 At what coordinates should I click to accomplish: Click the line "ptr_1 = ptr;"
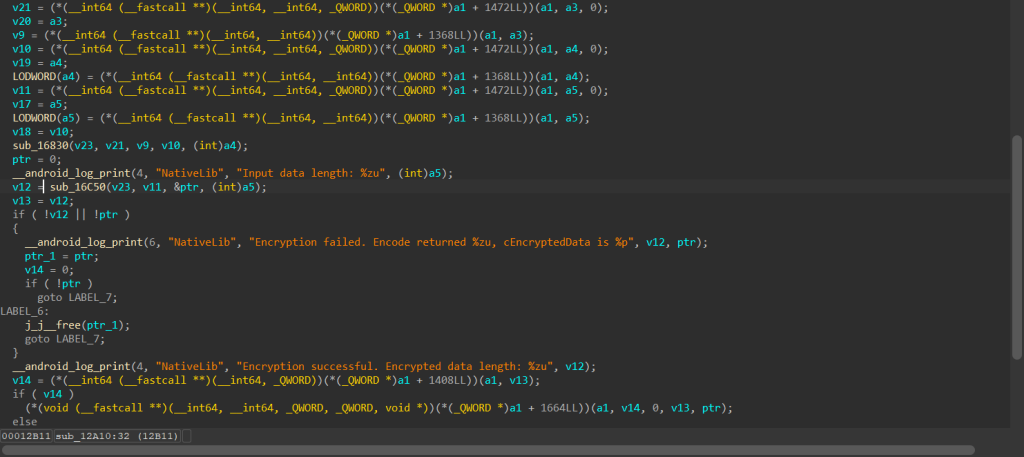click(59, 256)
